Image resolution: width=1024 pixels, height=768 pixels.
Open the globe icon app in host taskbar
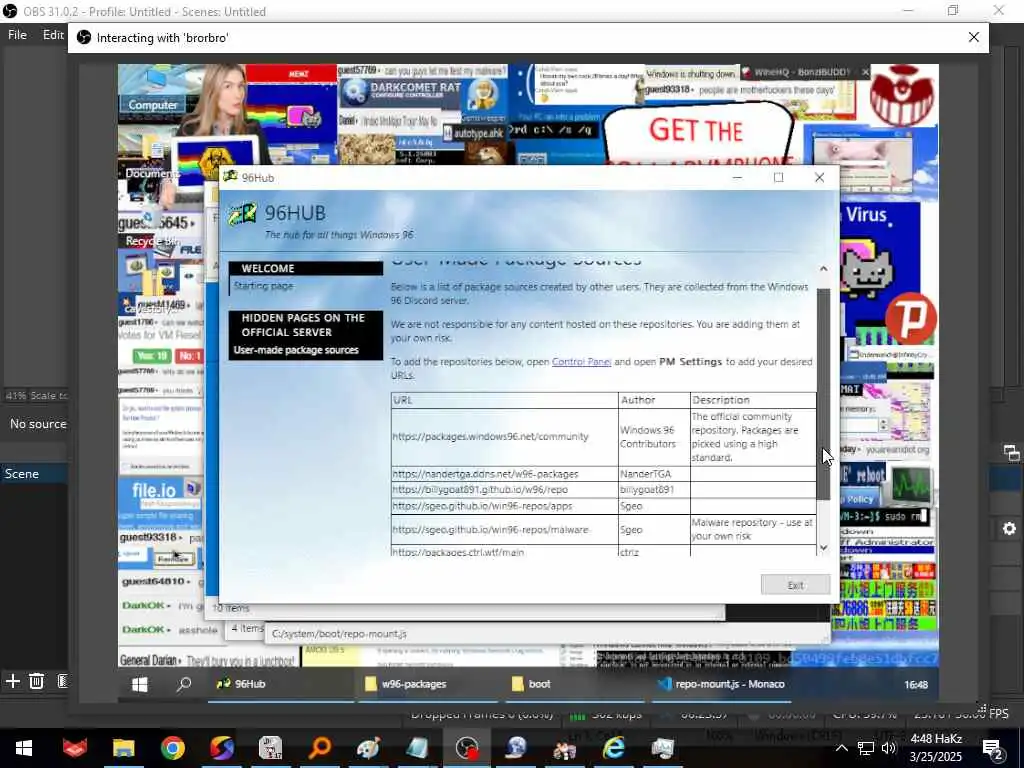click(x=516, y=748)
